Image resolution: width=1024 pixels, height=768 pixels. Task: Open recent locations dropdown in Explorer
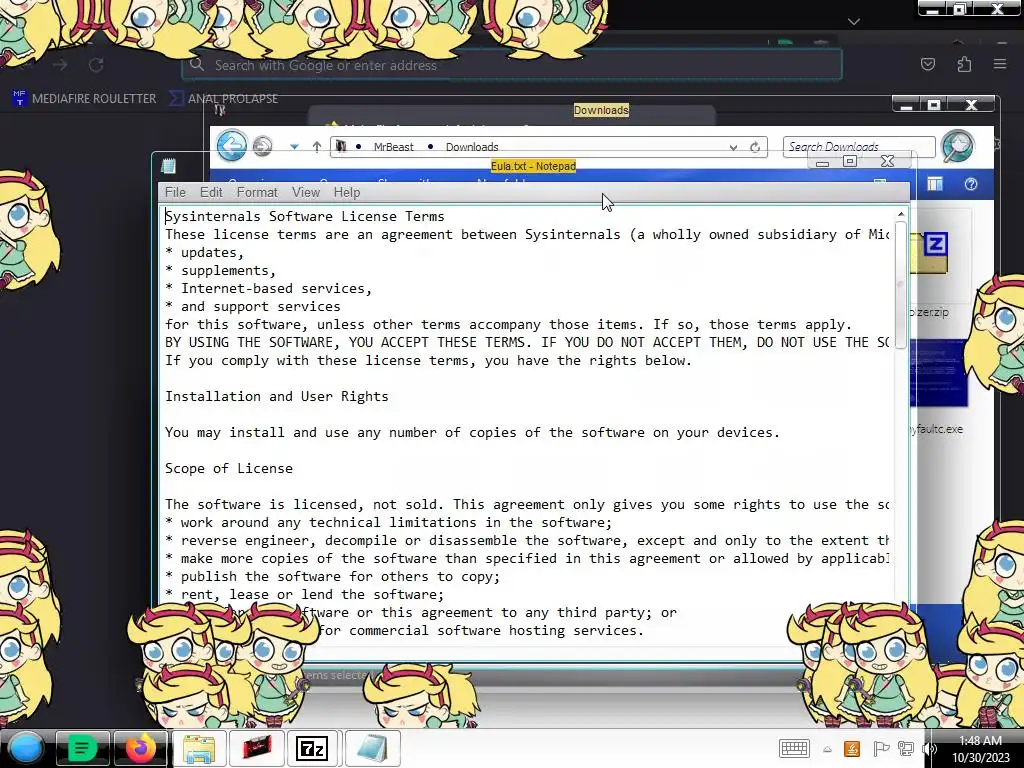pos(295,147)
